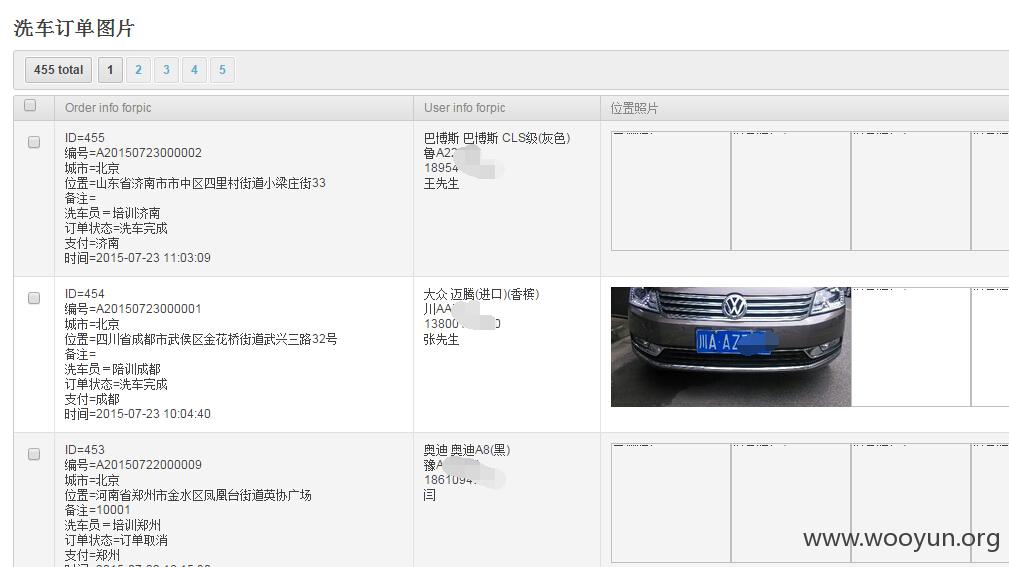Open second photo placeholder of order 453
The width and height of the screenshot is (1009, 567).
click(x=791, y=503)
